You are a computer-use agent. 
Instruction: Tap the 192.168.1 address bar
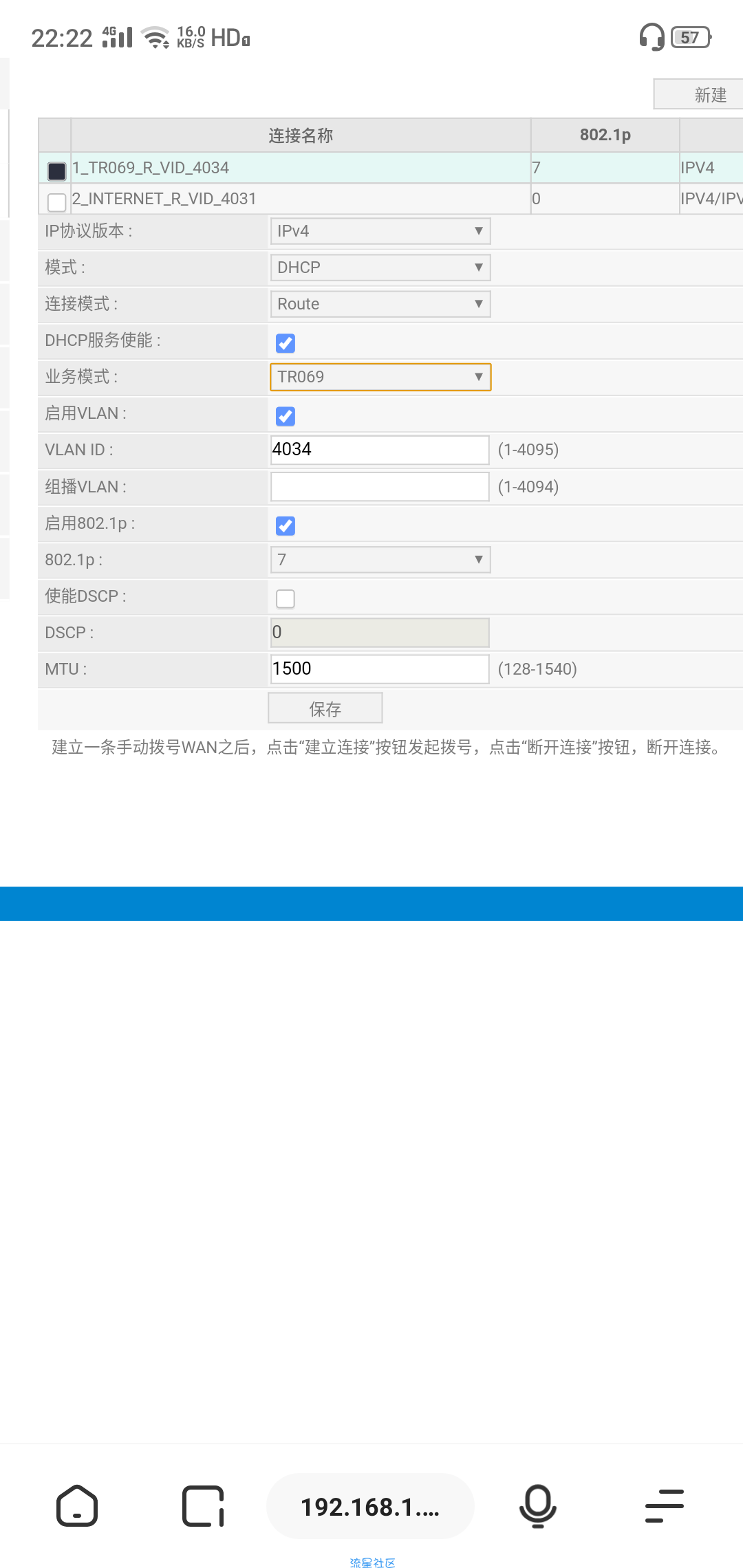pyautogui.click(x=370, y=1506)
